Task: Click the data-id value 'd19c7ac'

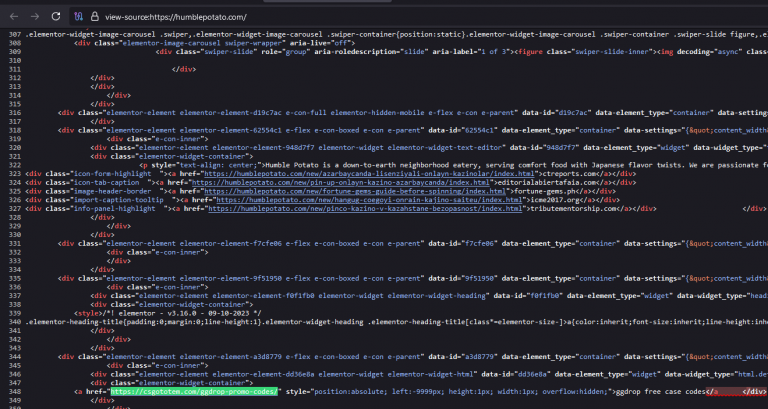Action: 573,113
